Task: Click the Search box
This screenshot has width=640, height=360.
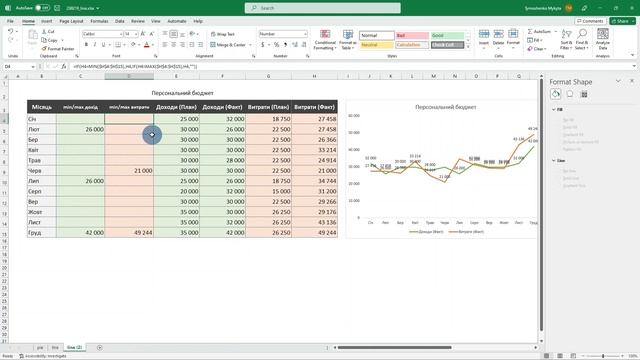Action: [322, 8]
